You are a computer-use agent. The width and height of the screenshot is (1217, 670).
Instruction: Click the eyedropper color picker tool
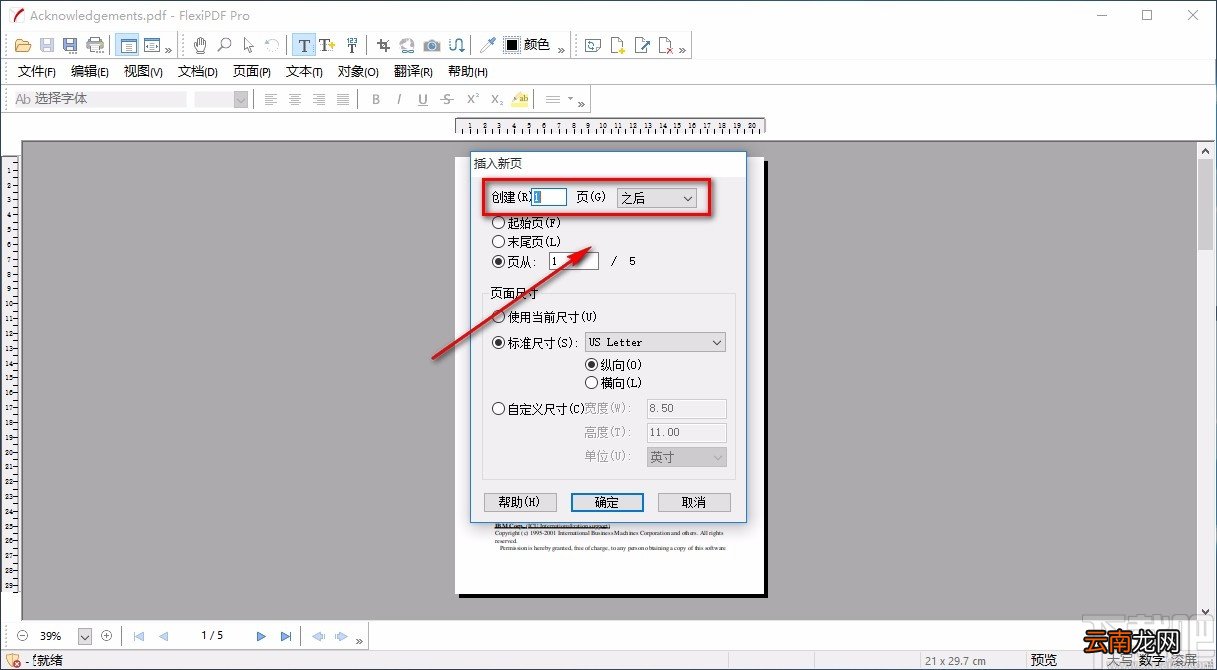coord(488,45)
